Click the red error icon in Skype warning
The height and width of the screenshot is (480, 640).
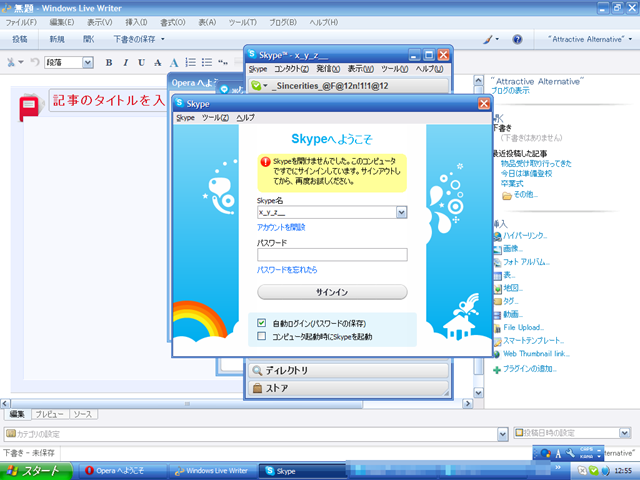click(x=265, y=162)
